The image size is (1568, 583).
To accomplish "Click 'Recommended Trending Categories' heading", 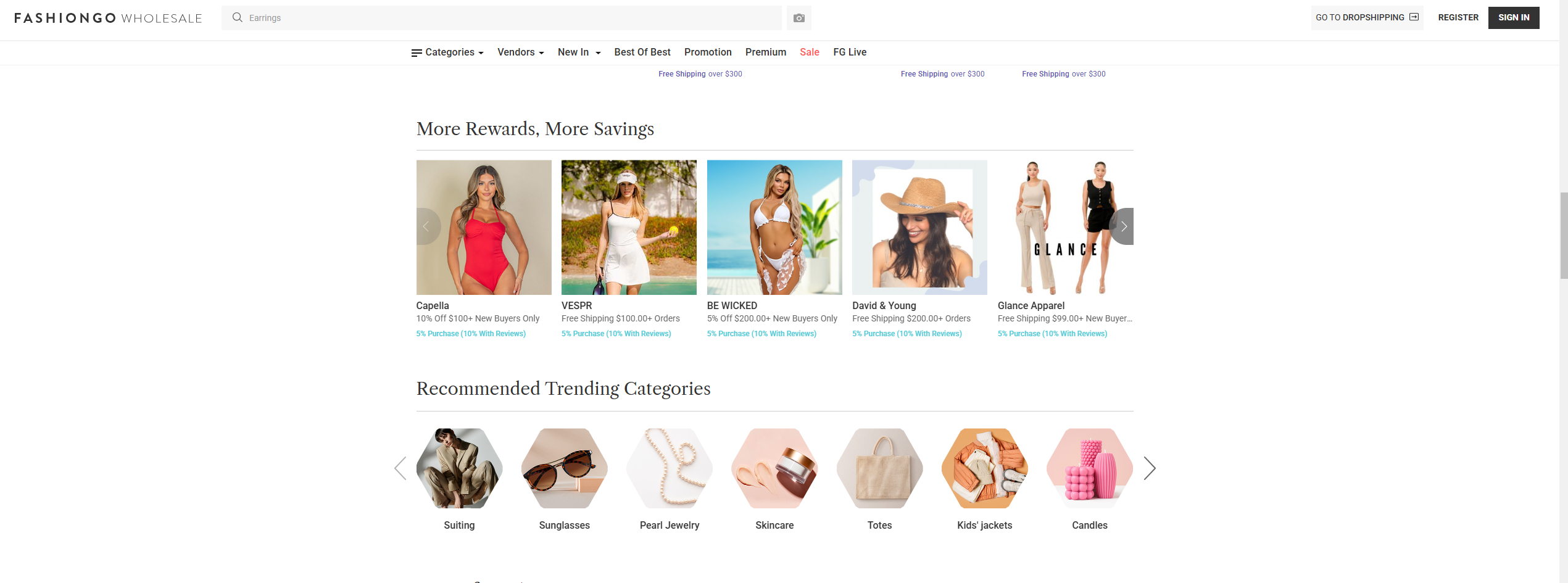I will point(563,389).
